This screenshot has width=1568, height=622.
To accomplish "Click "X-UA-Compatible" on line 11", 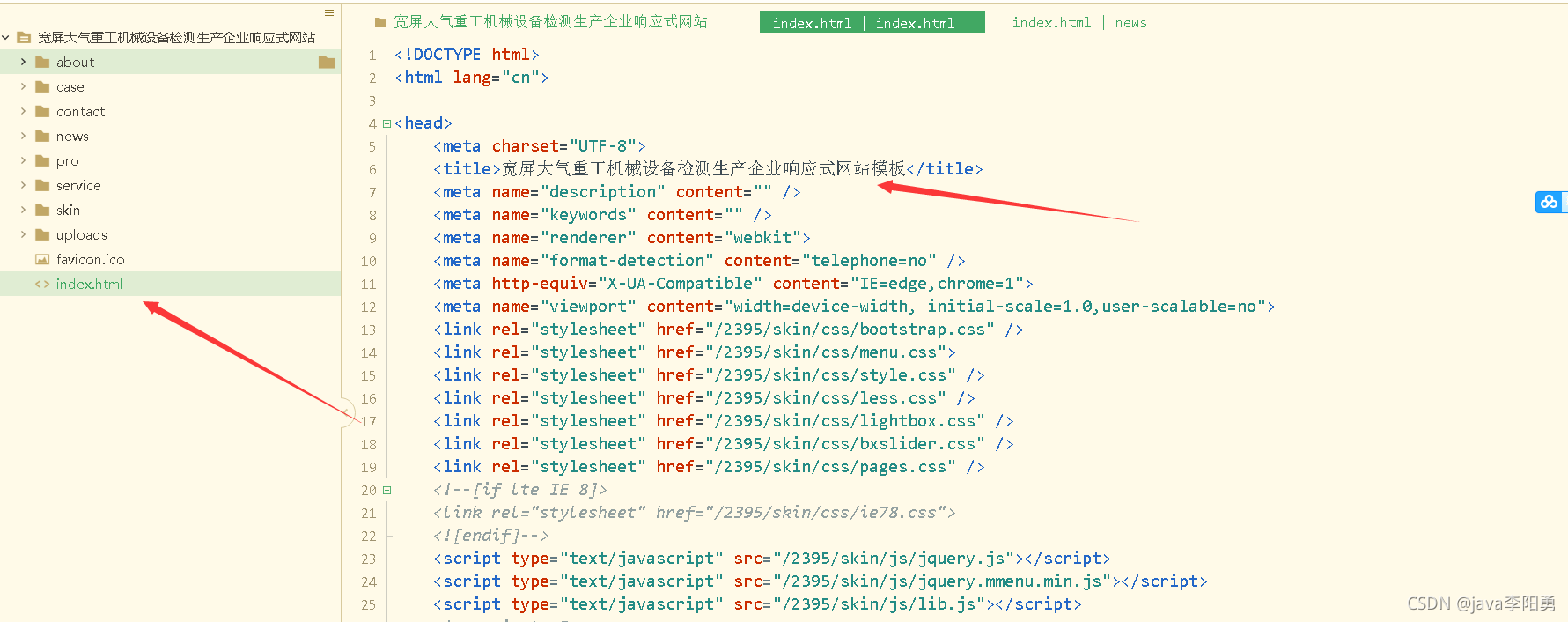I will click(681, 284).
